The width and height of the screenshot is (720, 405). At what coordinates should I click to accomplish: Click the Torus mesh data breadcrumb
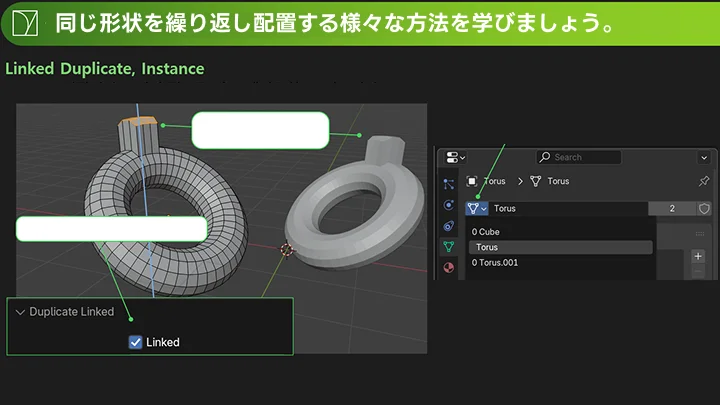550,181
